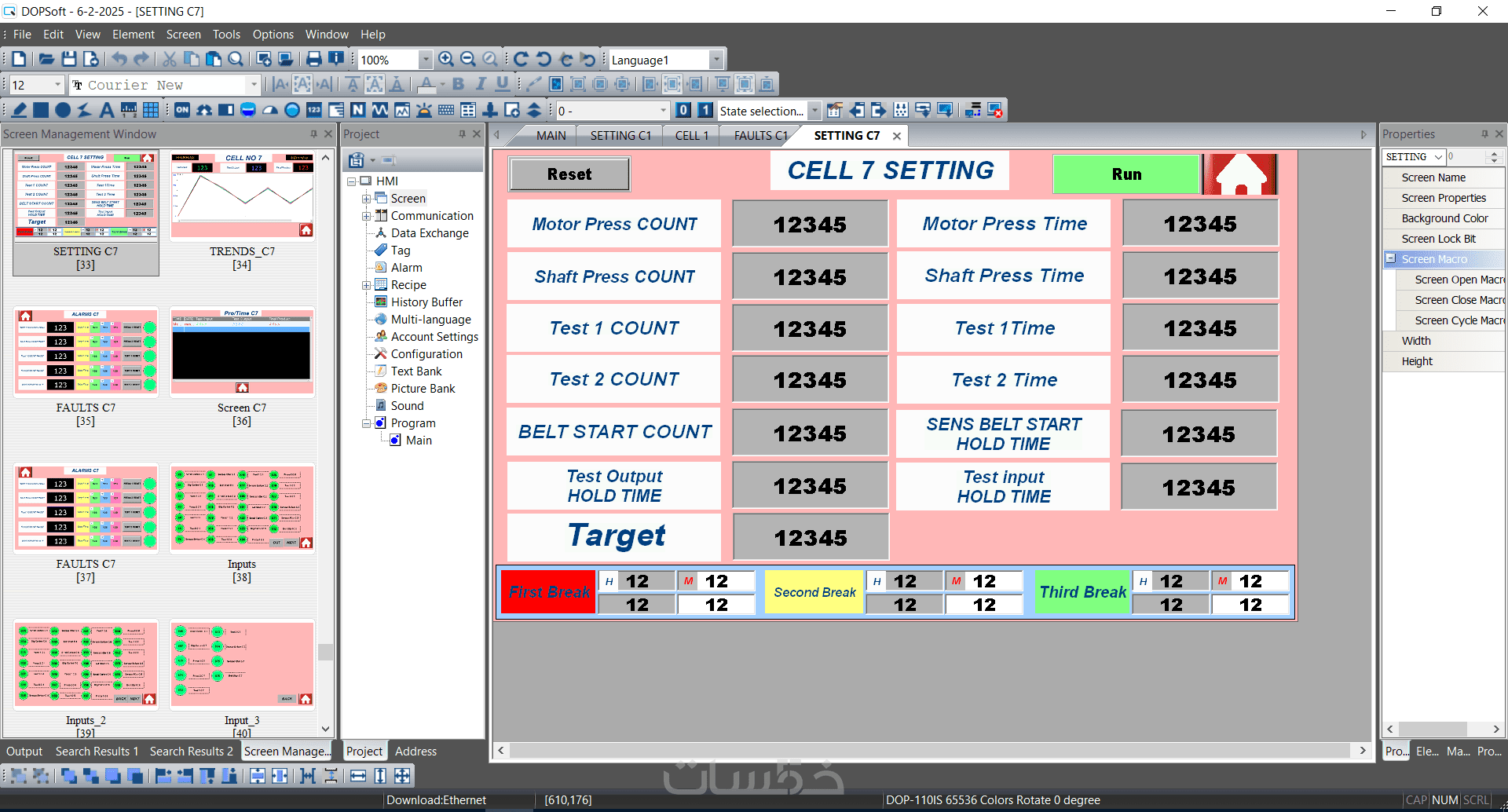This screenshot has width=1508, height=812.
Task: Open the 100% zoom level dropdown
Action: pos(425,60)
